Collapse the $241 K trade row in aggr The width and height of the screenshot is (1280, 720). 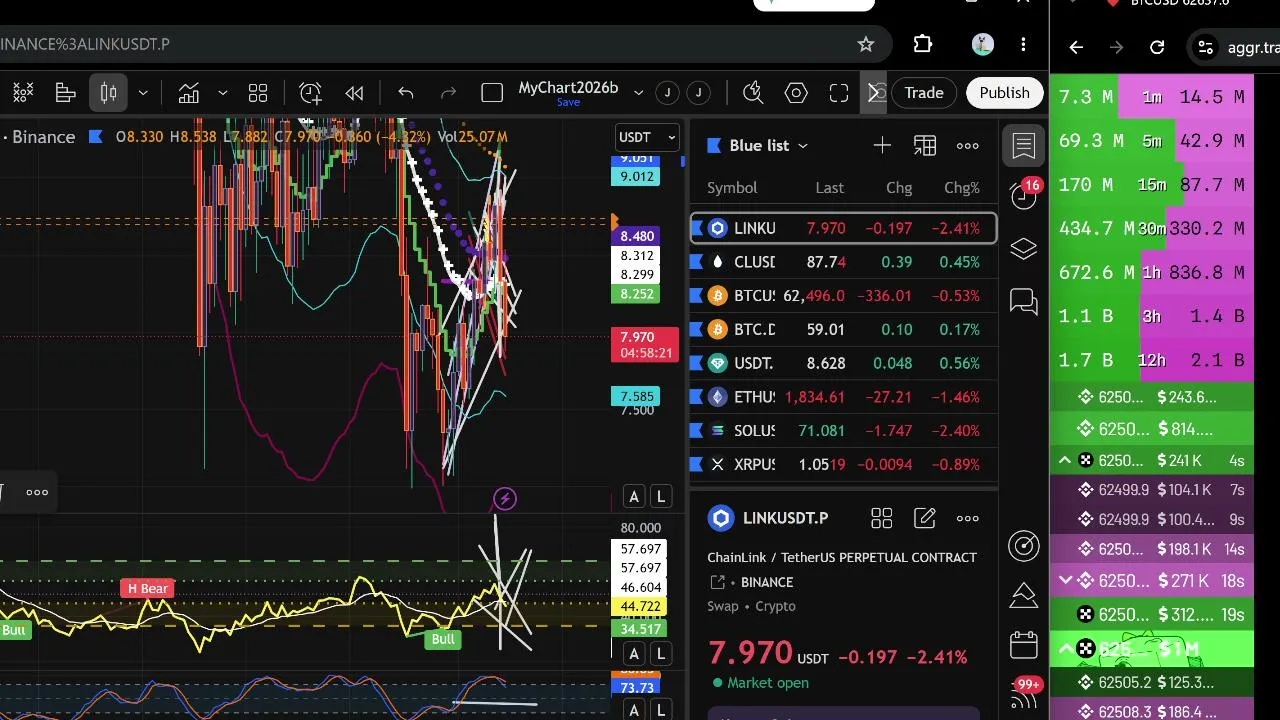tap(1065, 461)
